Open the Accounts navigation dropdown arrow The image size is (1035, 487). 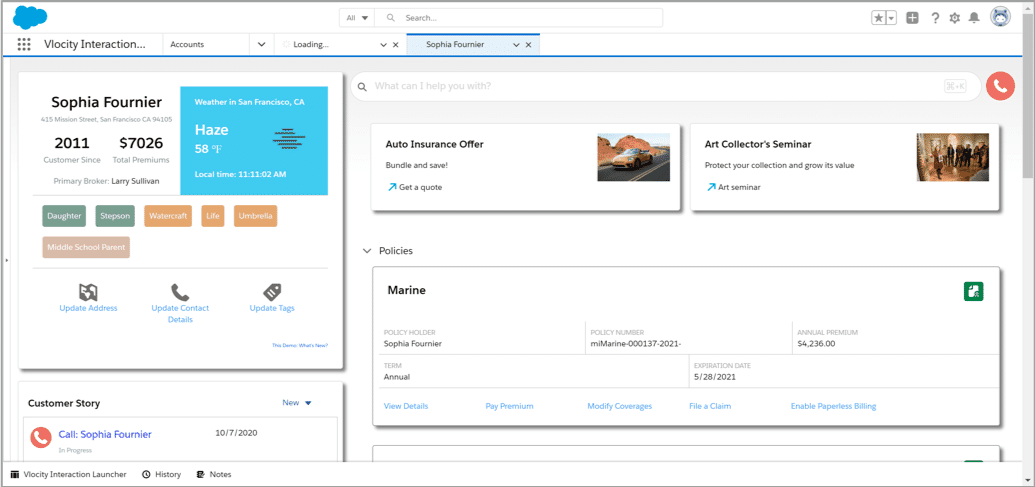(261, 44)
